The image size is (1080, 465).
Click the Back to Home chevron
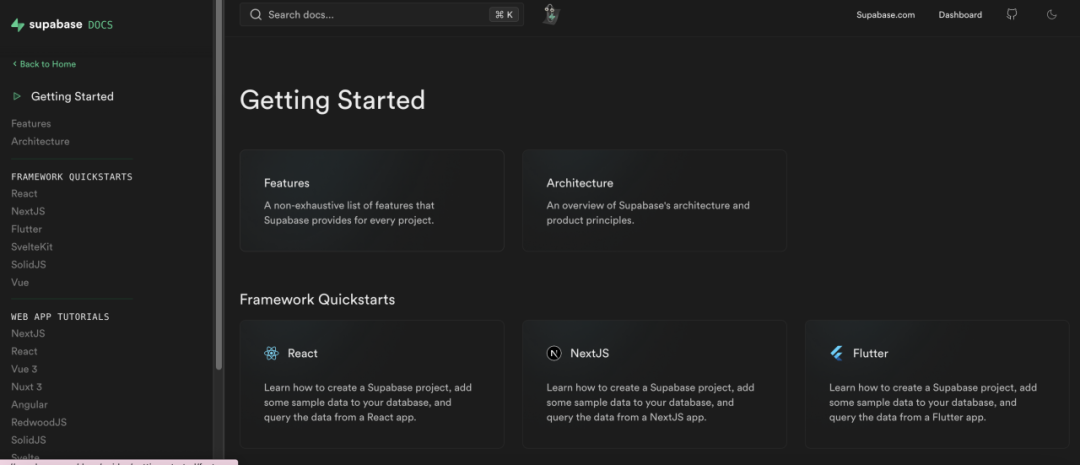[15, 64]
